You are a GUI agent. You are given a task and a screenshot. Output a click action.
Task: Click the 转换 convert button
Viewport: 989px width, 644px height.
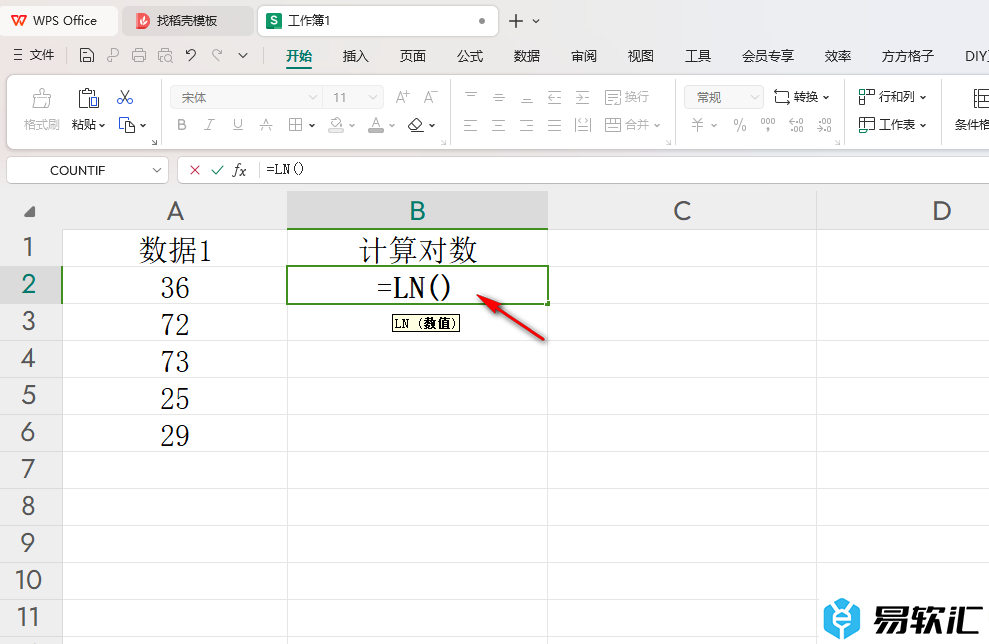pos(801,97)
